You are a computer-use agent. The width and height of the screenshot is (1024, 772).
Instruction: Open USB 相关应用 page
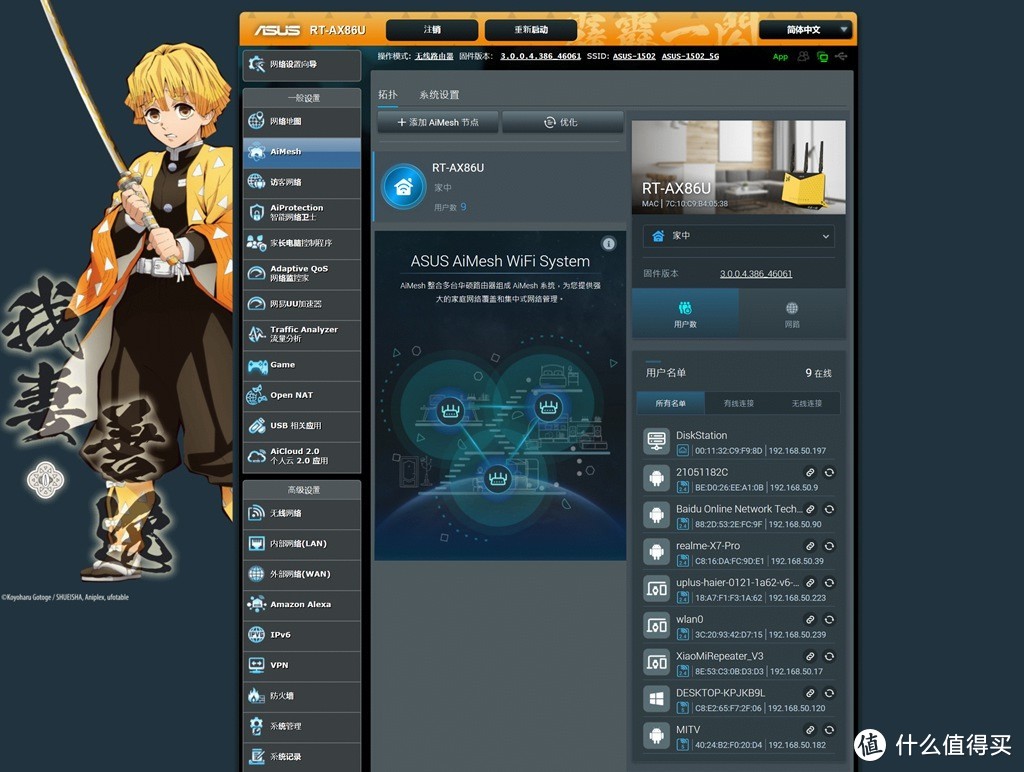coord(302,426)
